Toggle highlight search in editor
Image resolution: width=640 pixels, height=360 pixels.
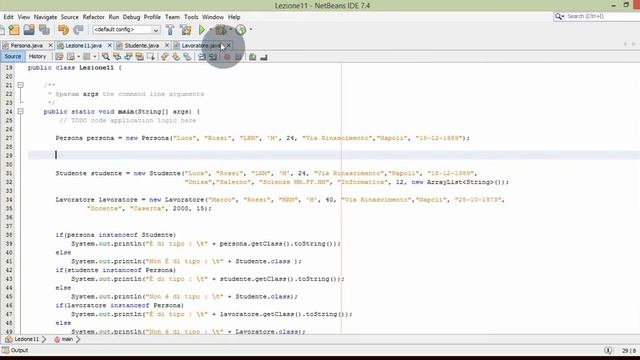[139, 57]
